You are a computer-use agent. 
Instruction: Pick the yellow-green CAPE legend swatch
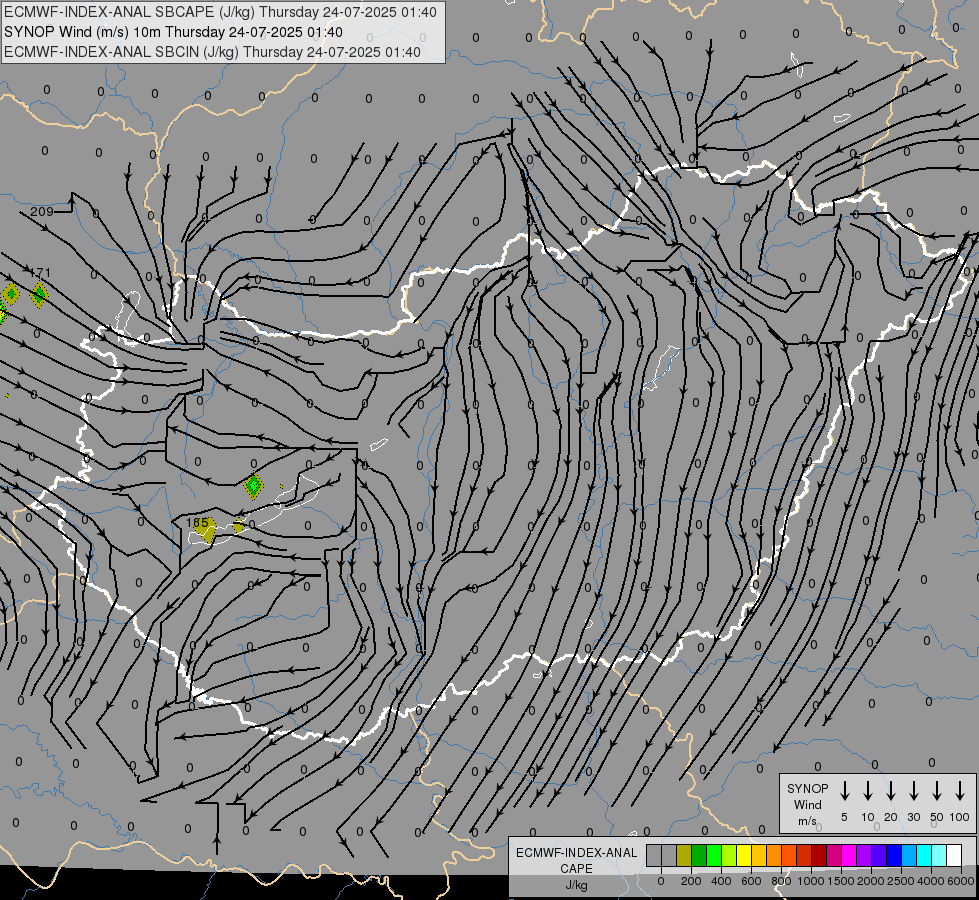click(x=729, y=855)
